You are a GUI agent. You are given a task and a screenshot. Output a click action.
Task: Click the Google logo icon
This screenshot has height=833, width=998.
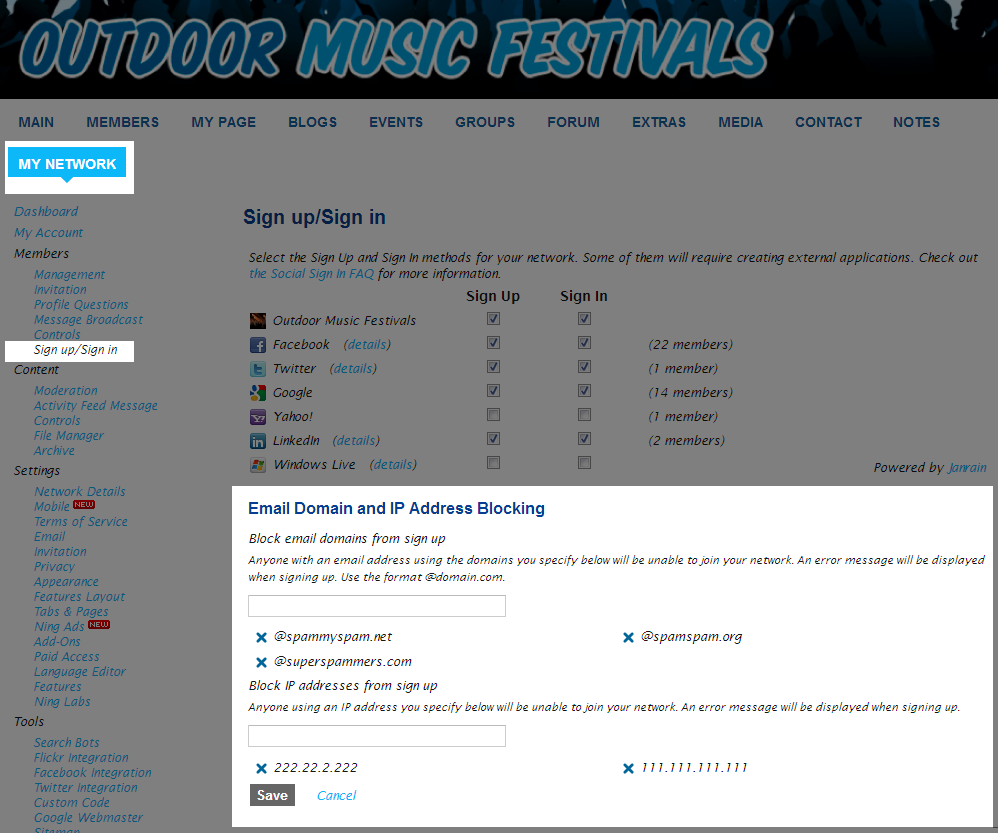point(258,393)
